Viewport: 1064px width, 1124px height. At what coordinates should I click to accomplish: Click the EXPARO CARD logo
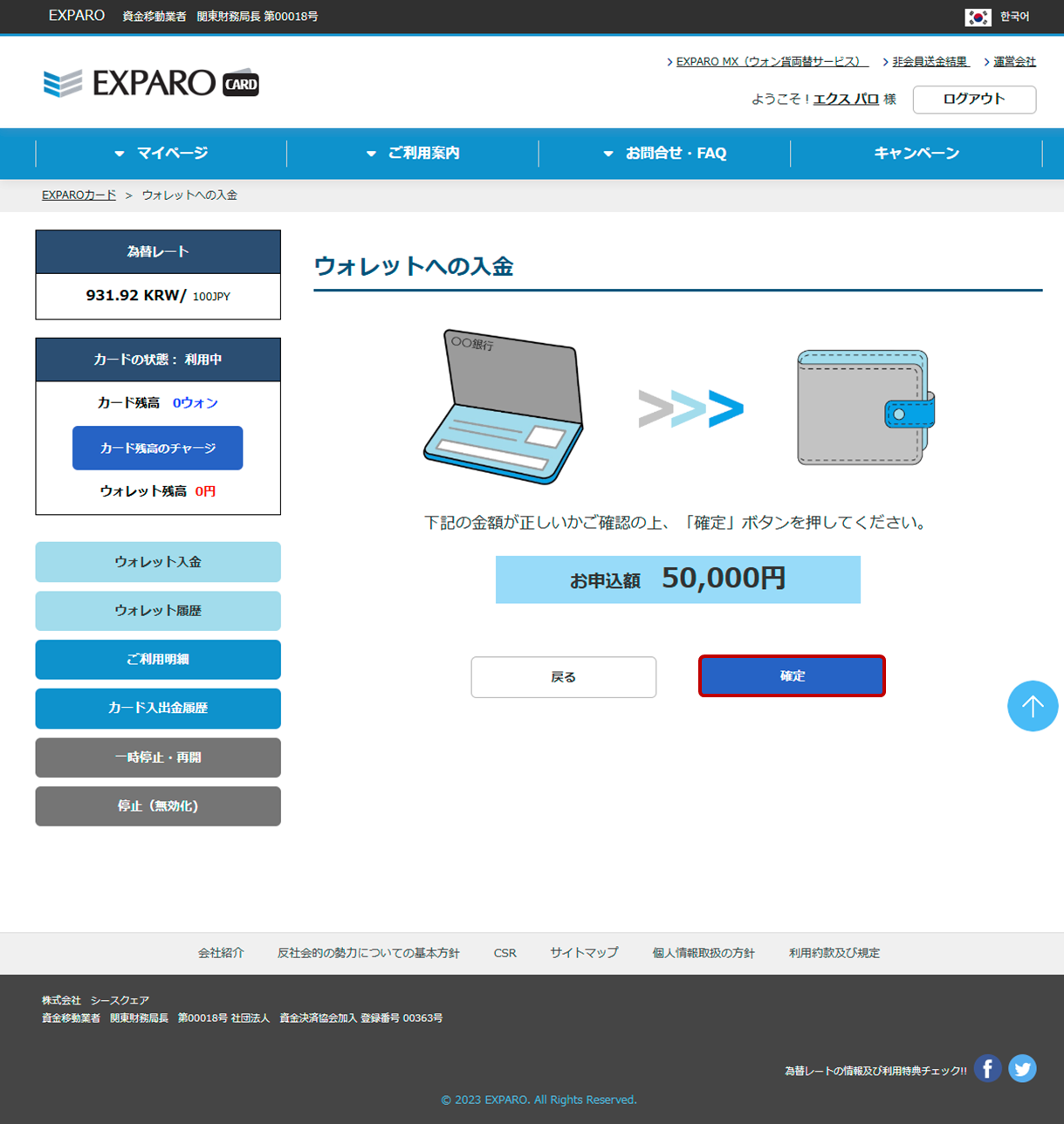[151, 83]
